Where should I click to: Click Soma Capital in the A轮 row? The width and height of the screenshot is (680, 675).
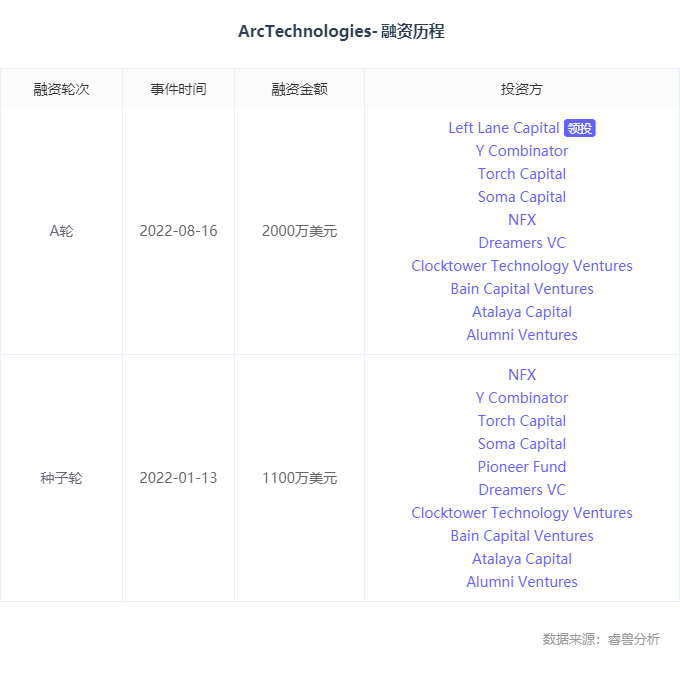pyautogui.click(x=522, y=197)
